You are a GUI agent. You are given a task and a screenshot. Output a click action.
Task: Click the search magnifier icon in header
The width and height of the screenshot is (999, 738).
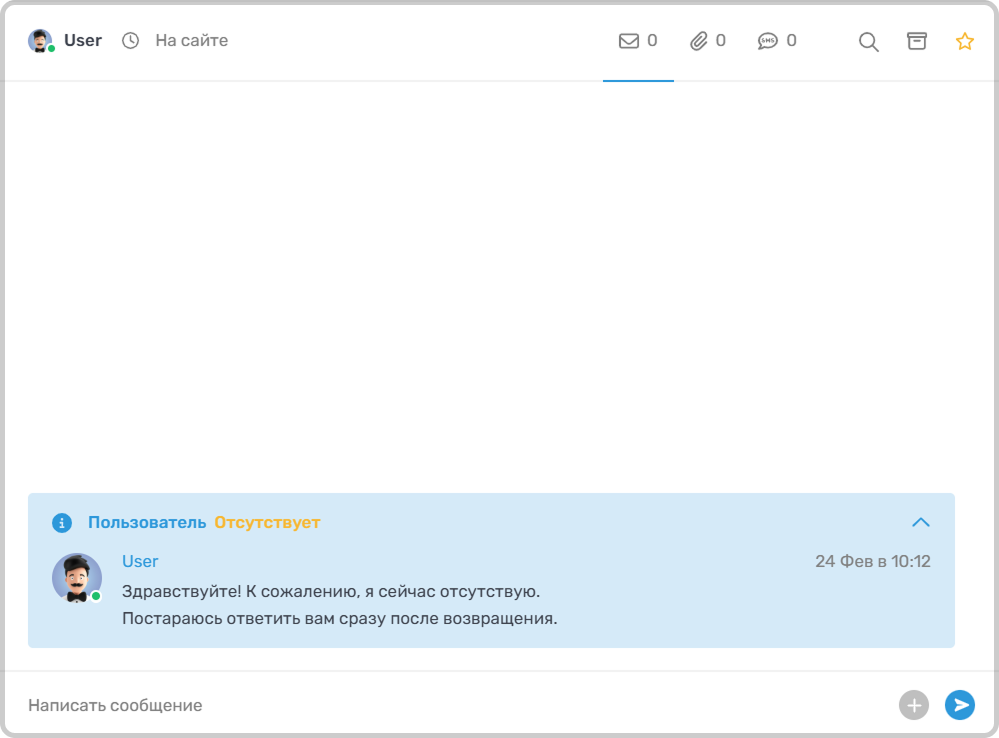point(869,42)
